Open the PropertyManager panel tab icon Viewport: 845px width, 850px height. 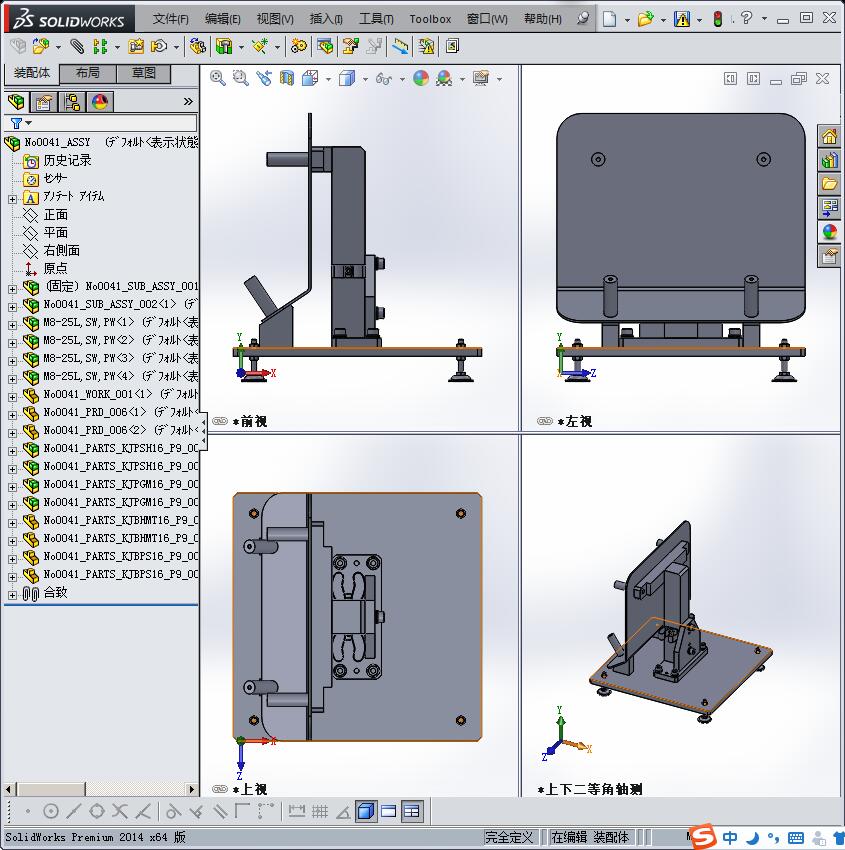pos(44,102)
